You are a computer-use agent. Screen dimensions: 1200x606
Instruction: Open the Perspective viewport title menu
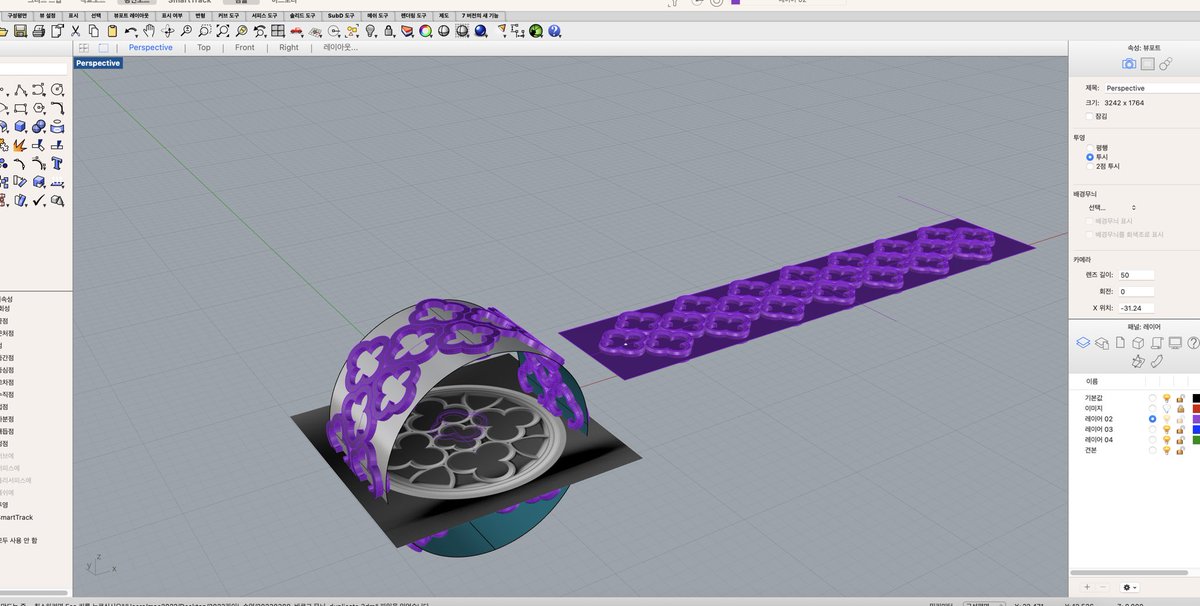tap(98, 63)
